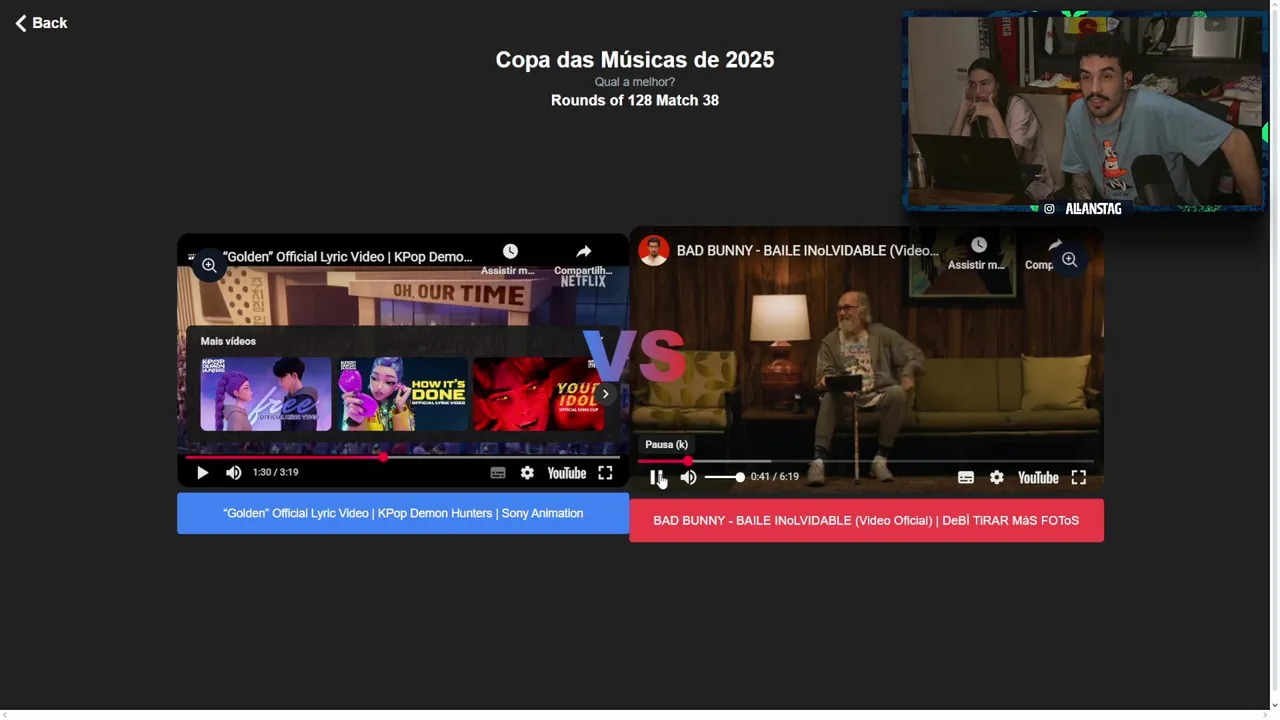
Task: Play the Golden lyric video
Action: pos(202,473)
